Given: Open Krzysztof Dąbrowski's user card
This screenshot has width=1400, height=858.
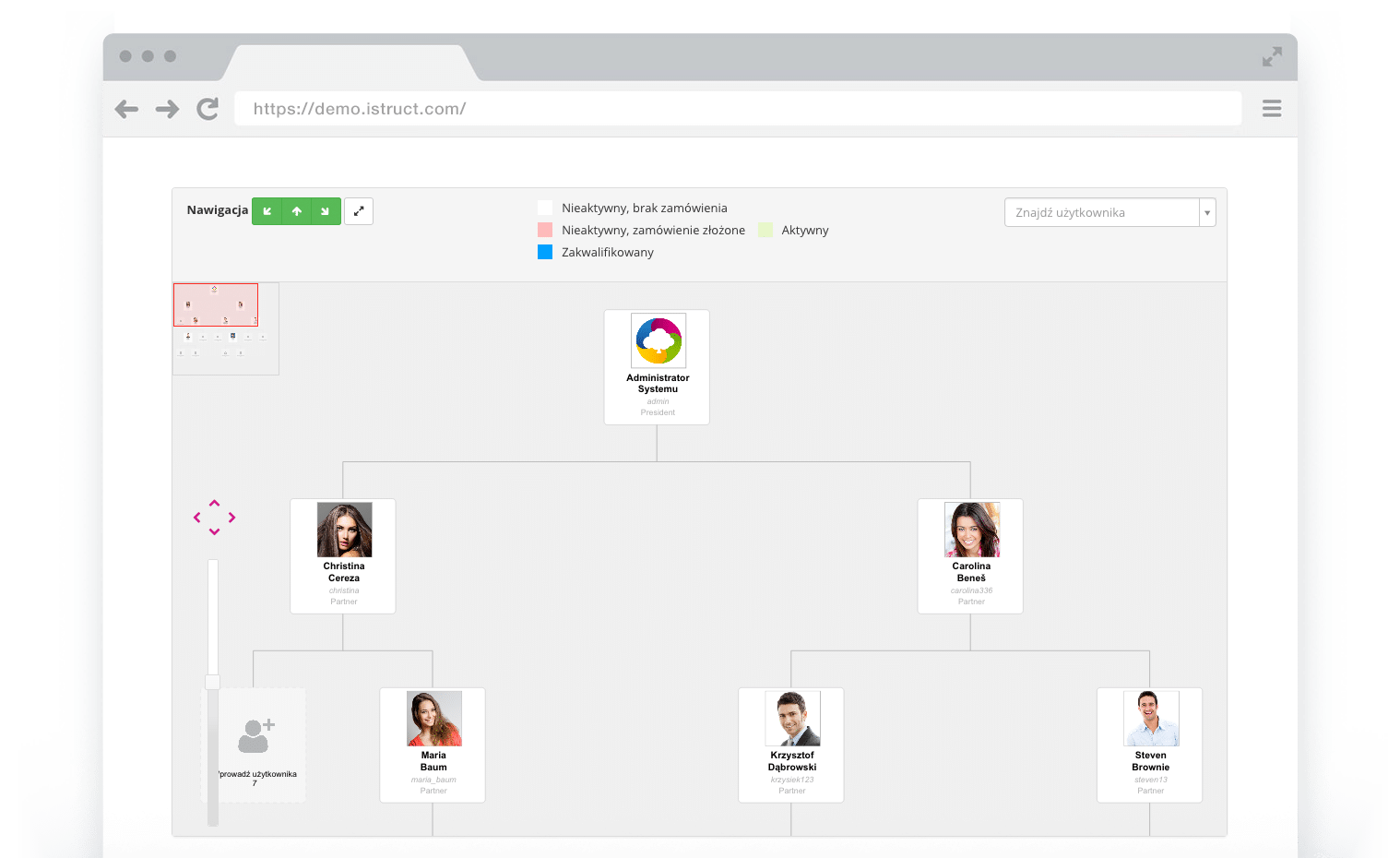Looking at the screenshot, I should (x=791, y=745).
